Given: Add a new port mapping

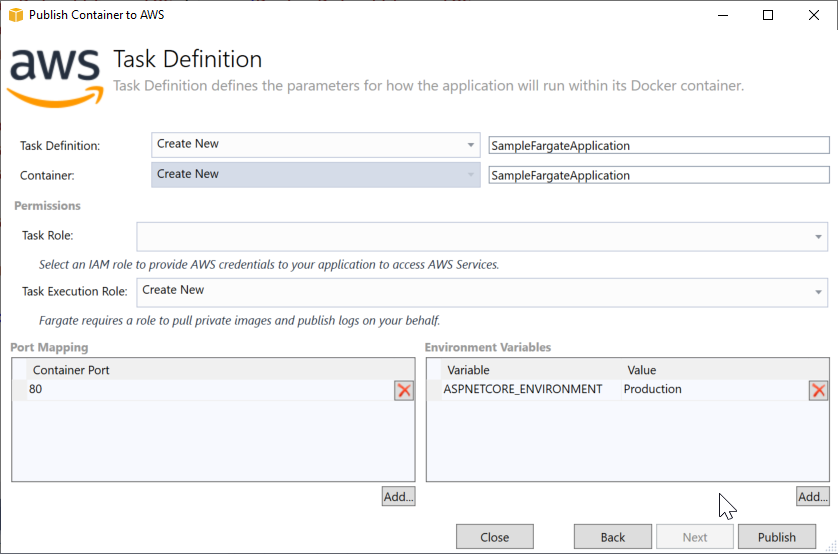Looking at the screenshot, I should (x=399, y=496).
